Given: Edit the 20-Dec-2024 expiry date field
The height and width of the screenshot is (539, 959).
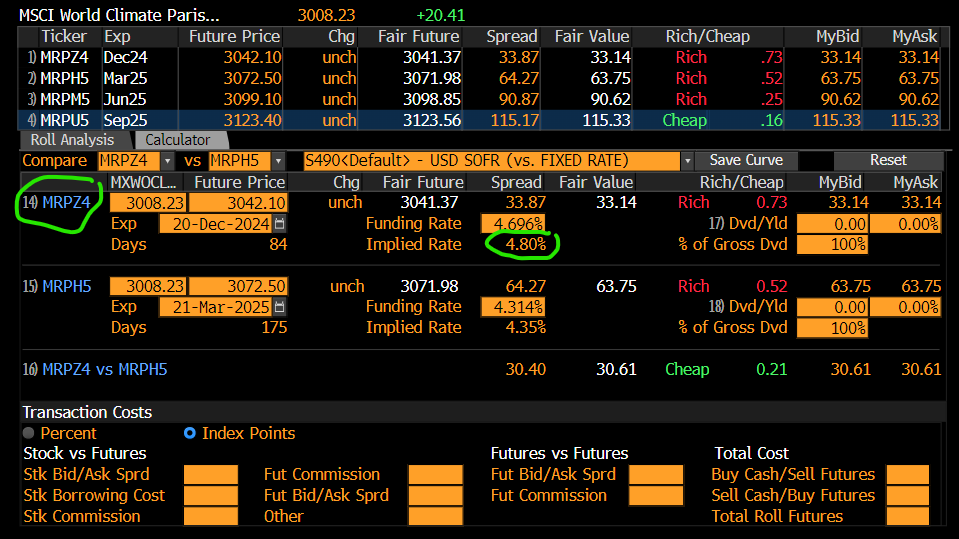Looking at the screenshot, I should point(216,224).
